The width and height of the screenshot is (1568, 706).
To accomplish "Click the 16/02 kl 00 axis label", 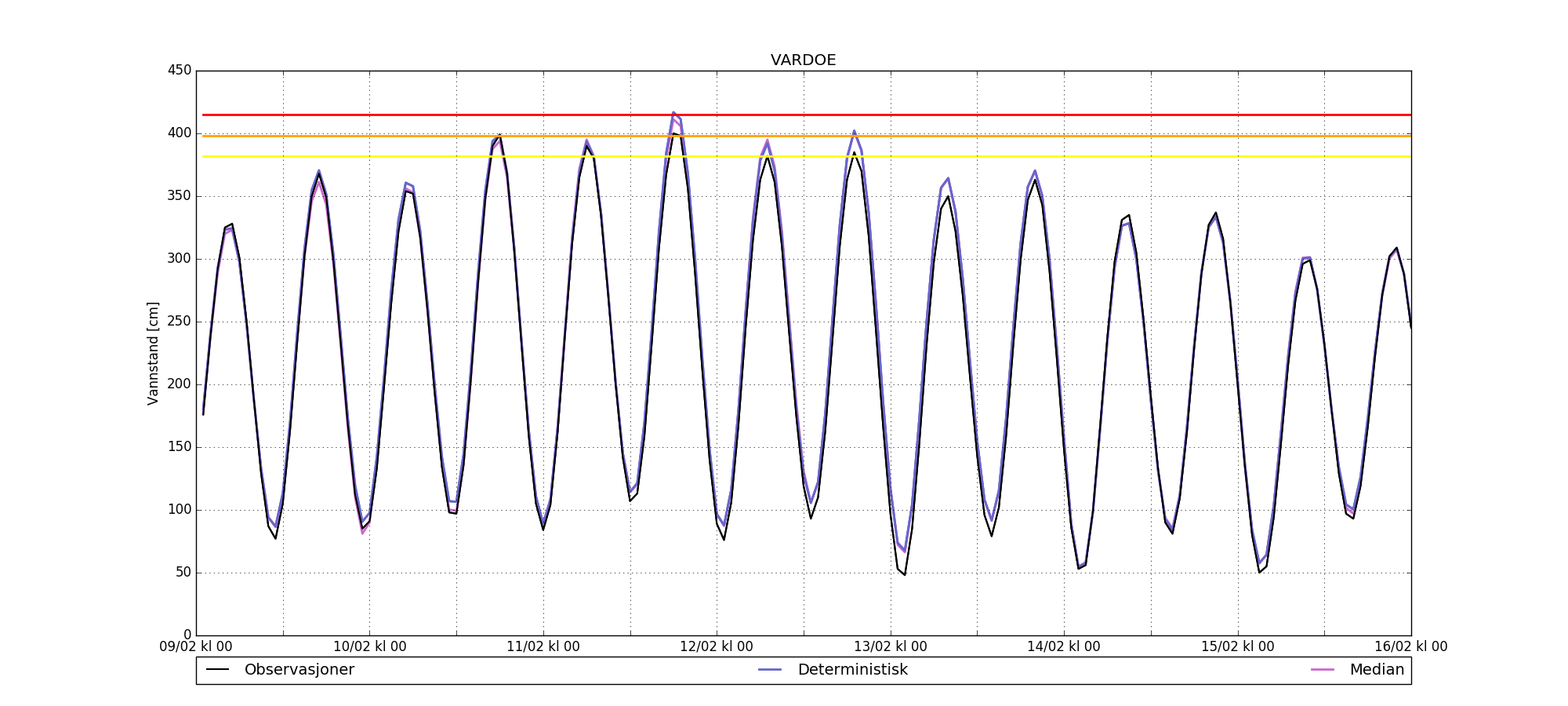I will coord(1411,647).
